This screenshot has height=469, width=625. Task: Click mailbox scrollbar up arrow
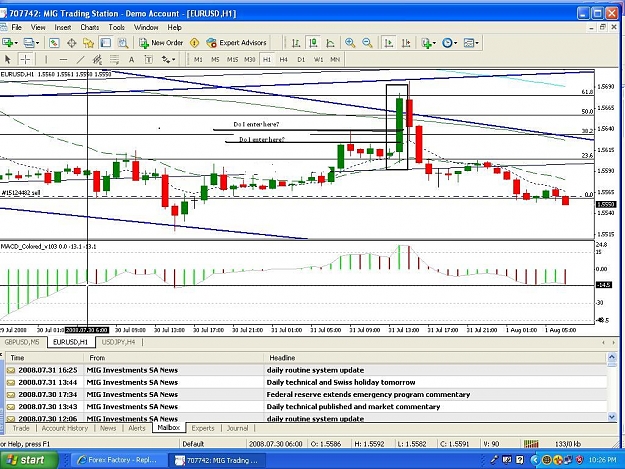coord(612,357)
